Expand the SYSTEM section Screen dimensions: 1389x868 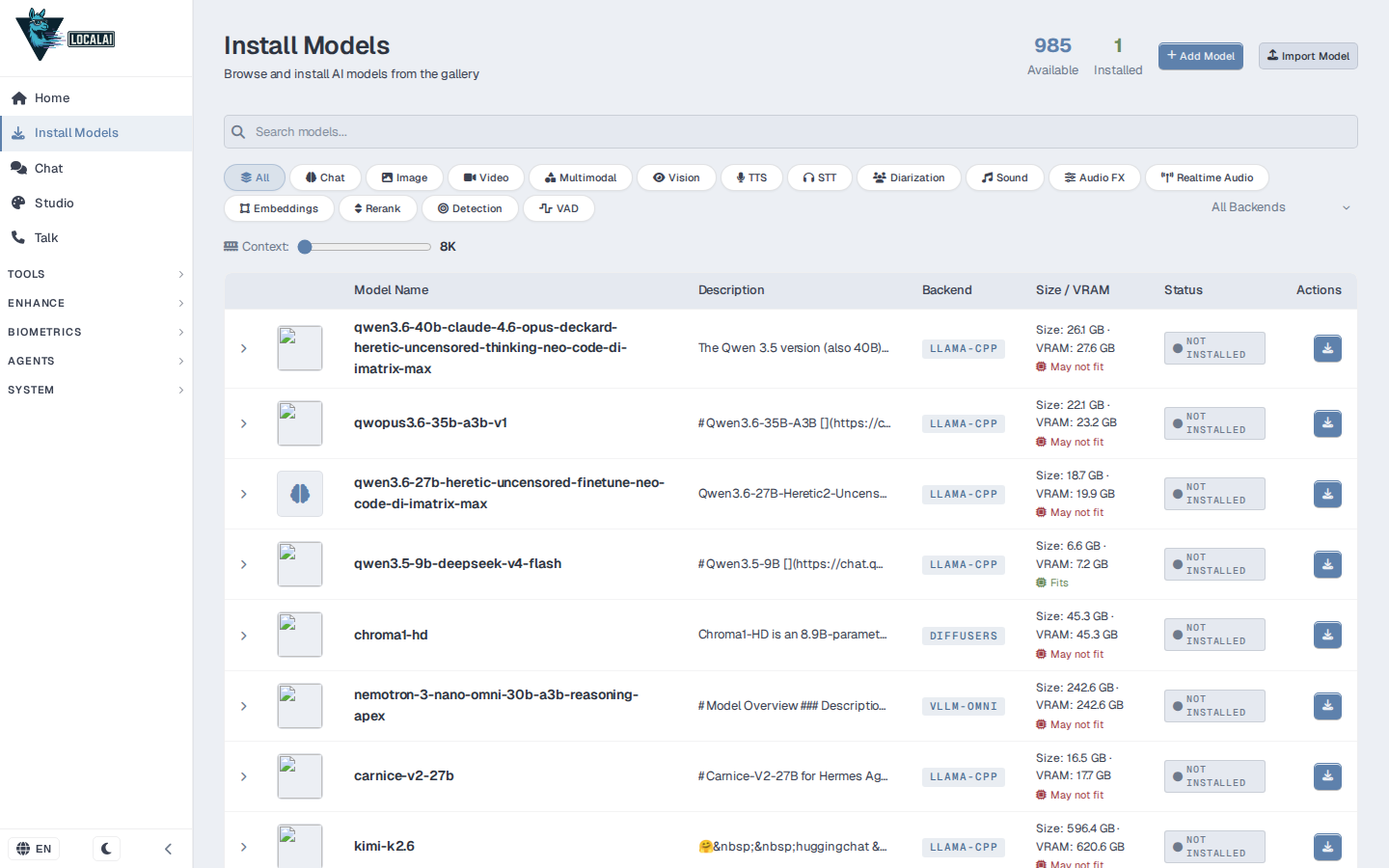(96, 390)
